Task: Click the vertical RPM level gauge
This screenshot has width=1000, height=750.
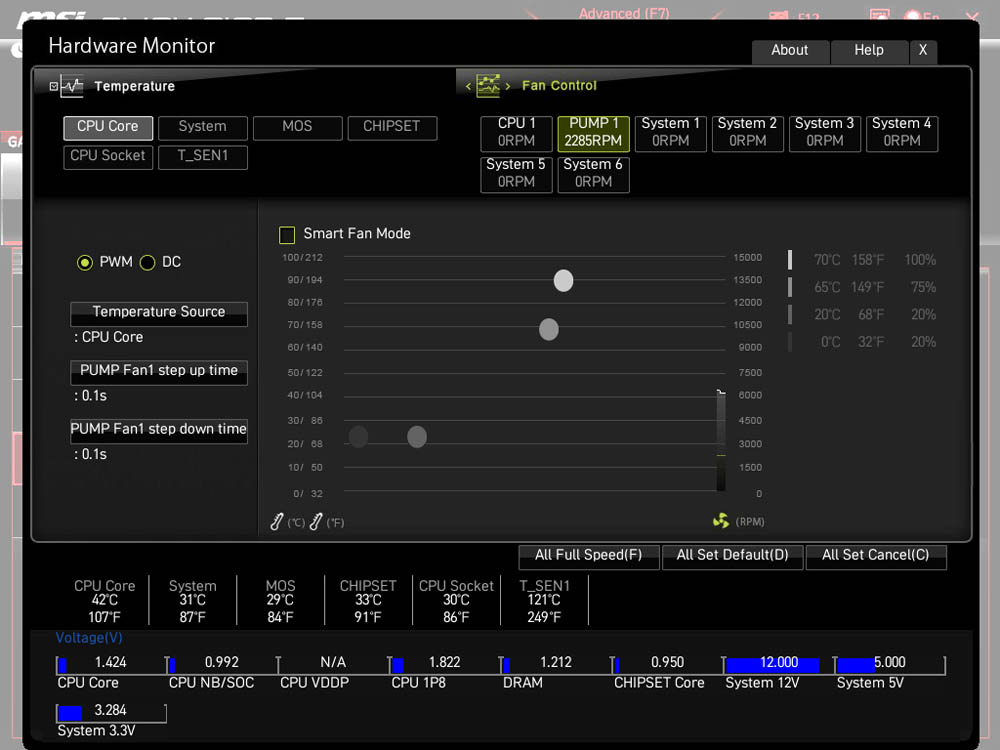Action: 721,441
